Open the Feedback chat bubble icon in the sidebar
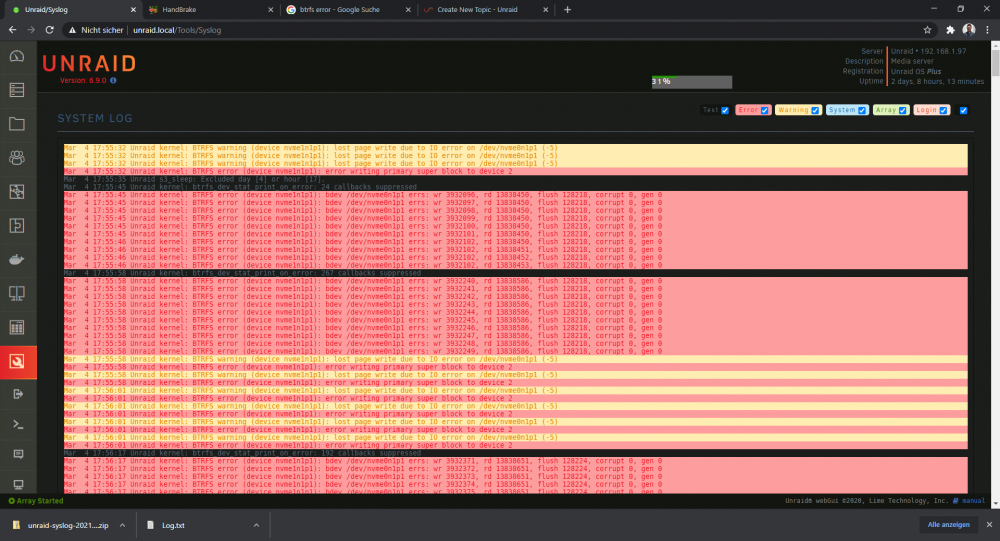 [x=18, y=454]
